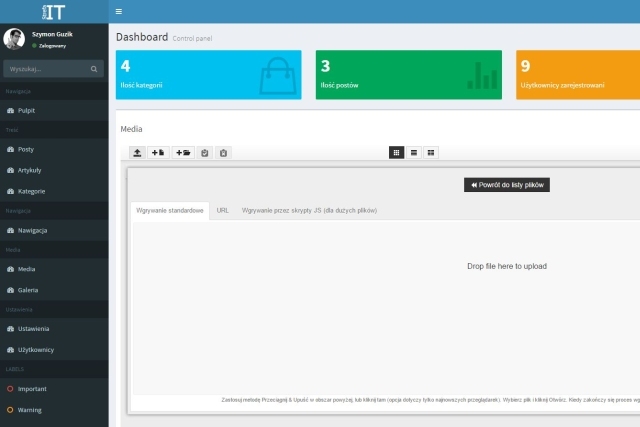Click the add new folder icon
Image resolution: width=640 pixels, height=427 pixels.
click(183, 153)
